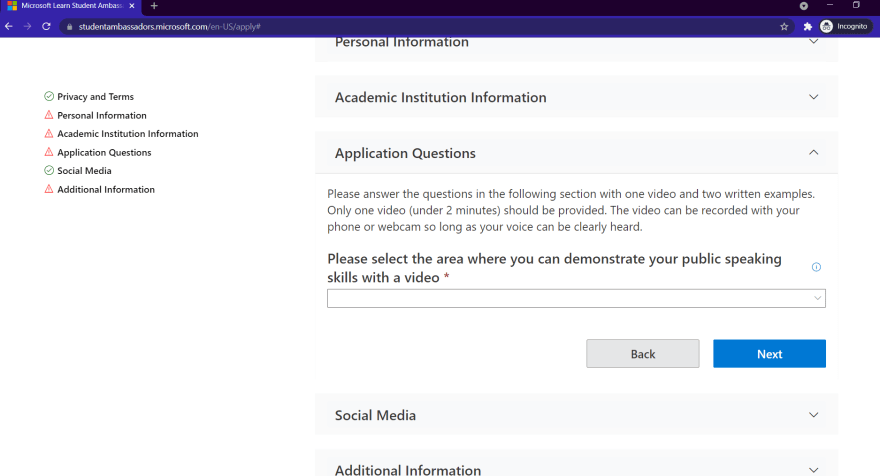Click the Incognito profile icon
This screenshot has height=476, width=880.
(x=826, y=26)
